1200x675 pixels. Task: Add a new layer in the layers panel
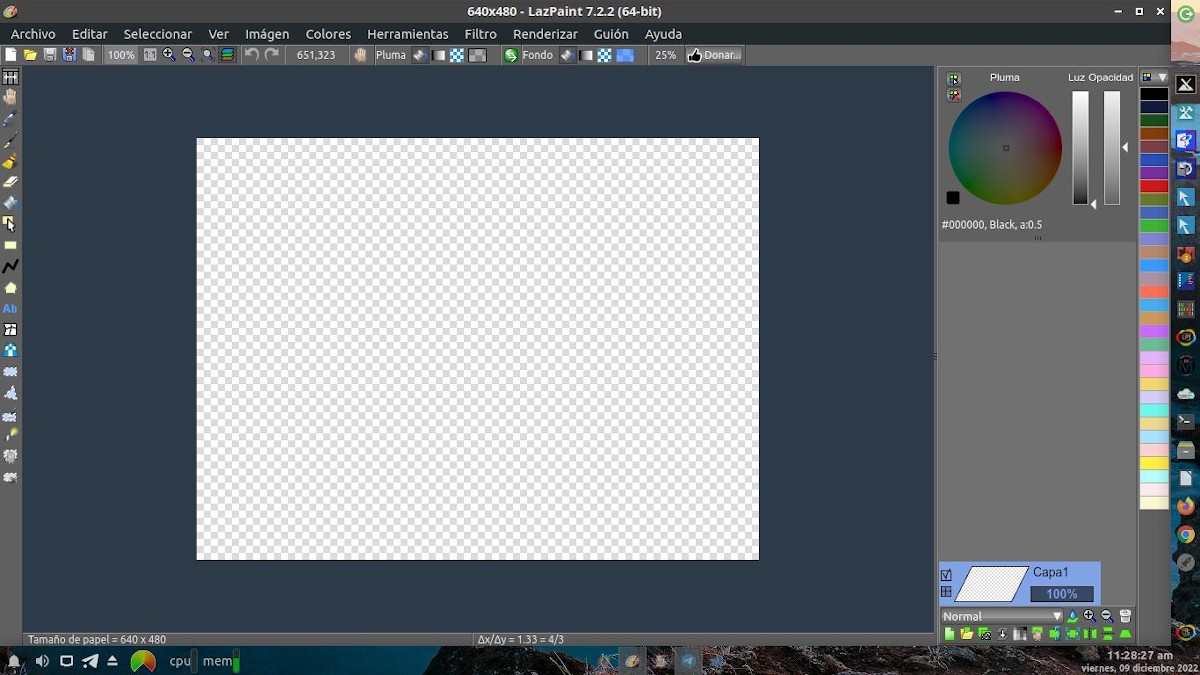pyautogui.click(x=949, y=634)
